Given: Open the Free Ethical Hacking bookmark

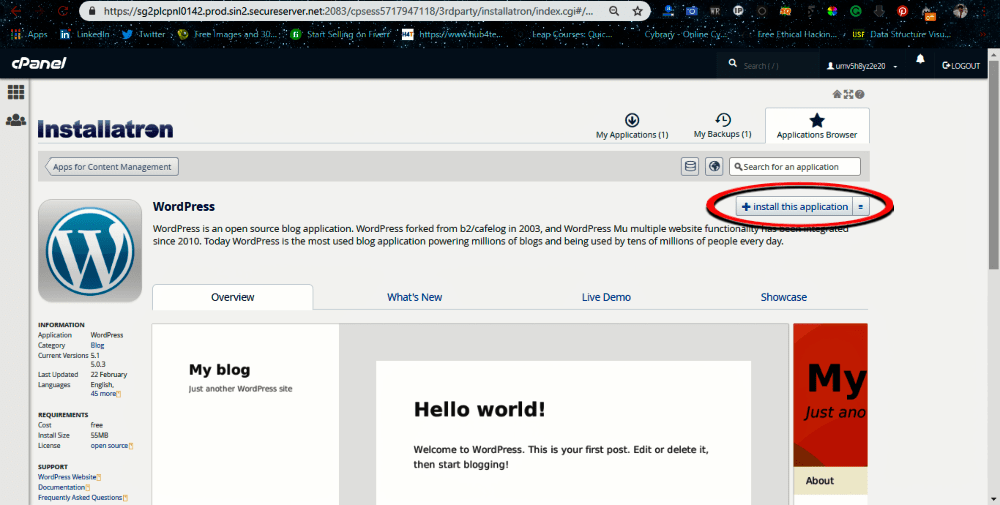Looking at the screenshot, I should click(x=797, y=34).
